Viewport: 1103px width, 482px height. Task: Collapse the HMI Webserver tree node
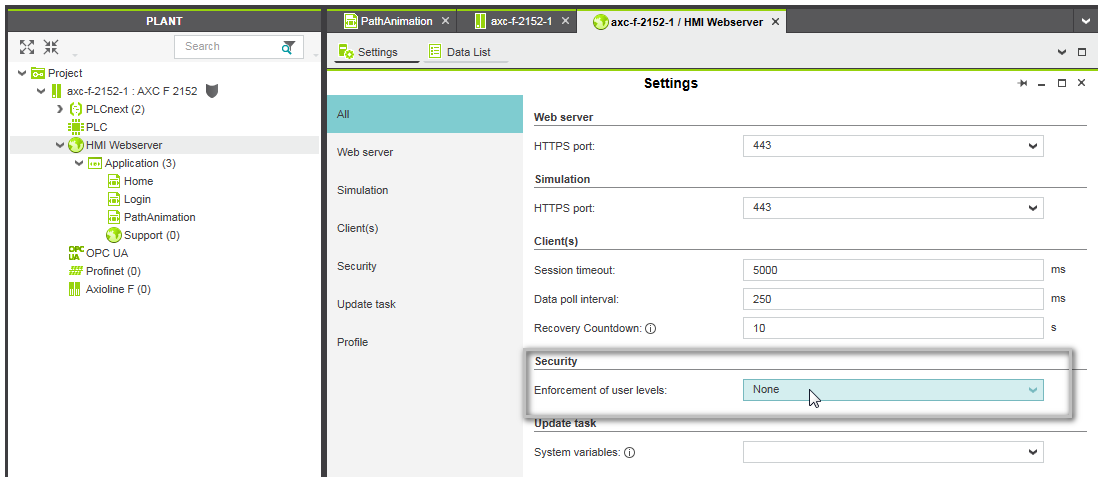pos(60,145)
